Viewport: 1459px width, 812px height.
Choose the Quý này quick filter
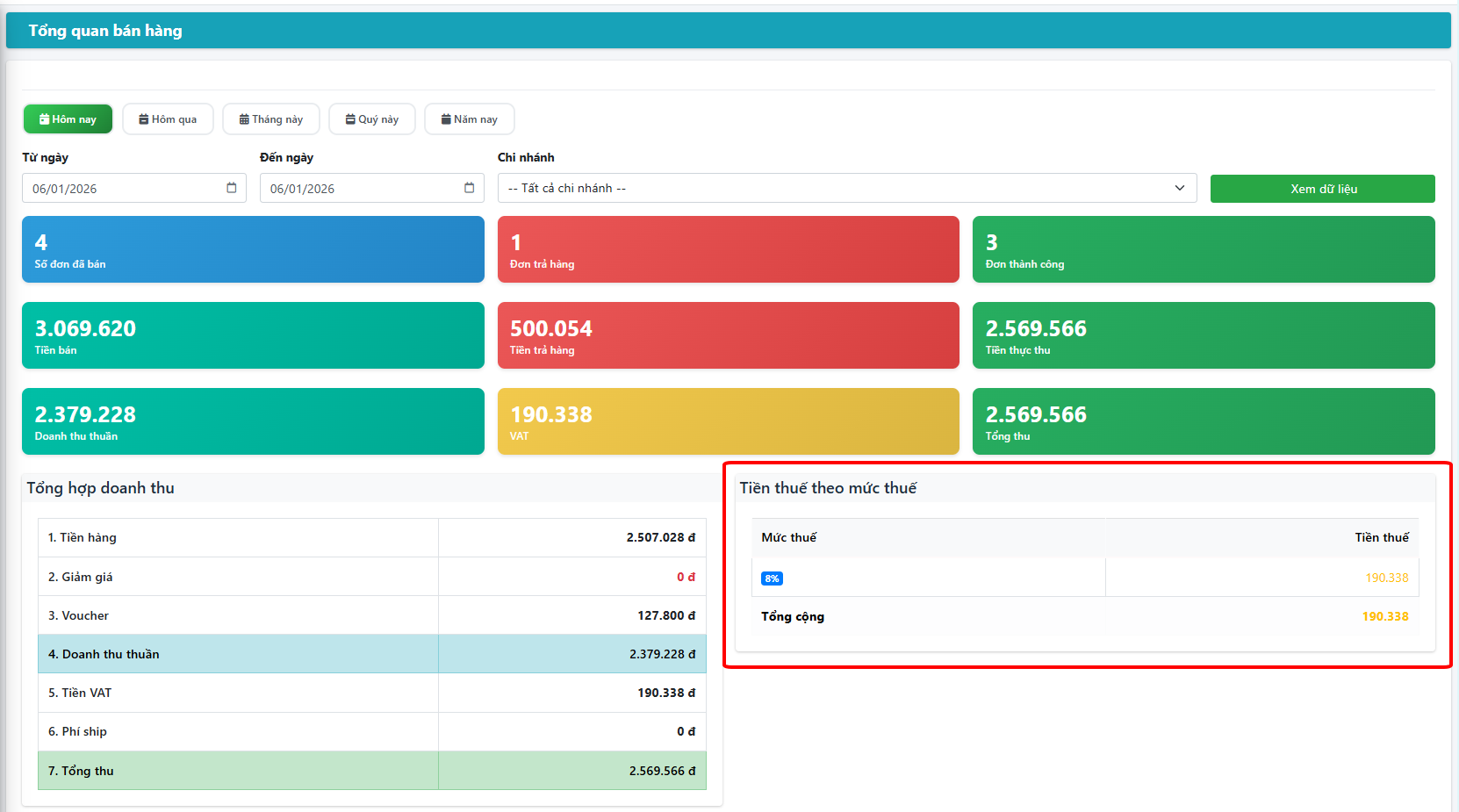tap(372, 119)
